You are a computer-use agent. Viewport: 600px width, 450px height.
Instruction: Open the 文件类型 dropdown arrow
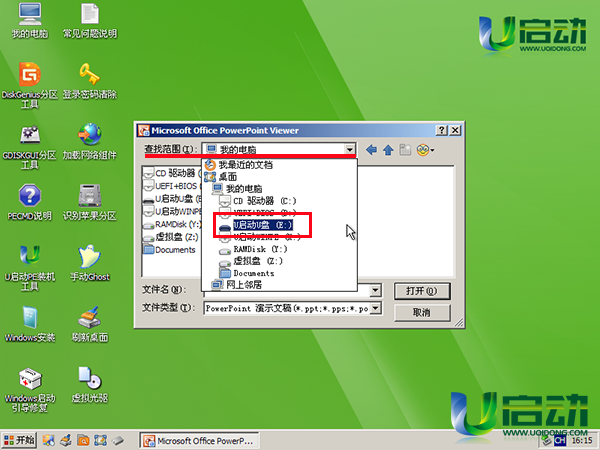[x=375, y=308]
